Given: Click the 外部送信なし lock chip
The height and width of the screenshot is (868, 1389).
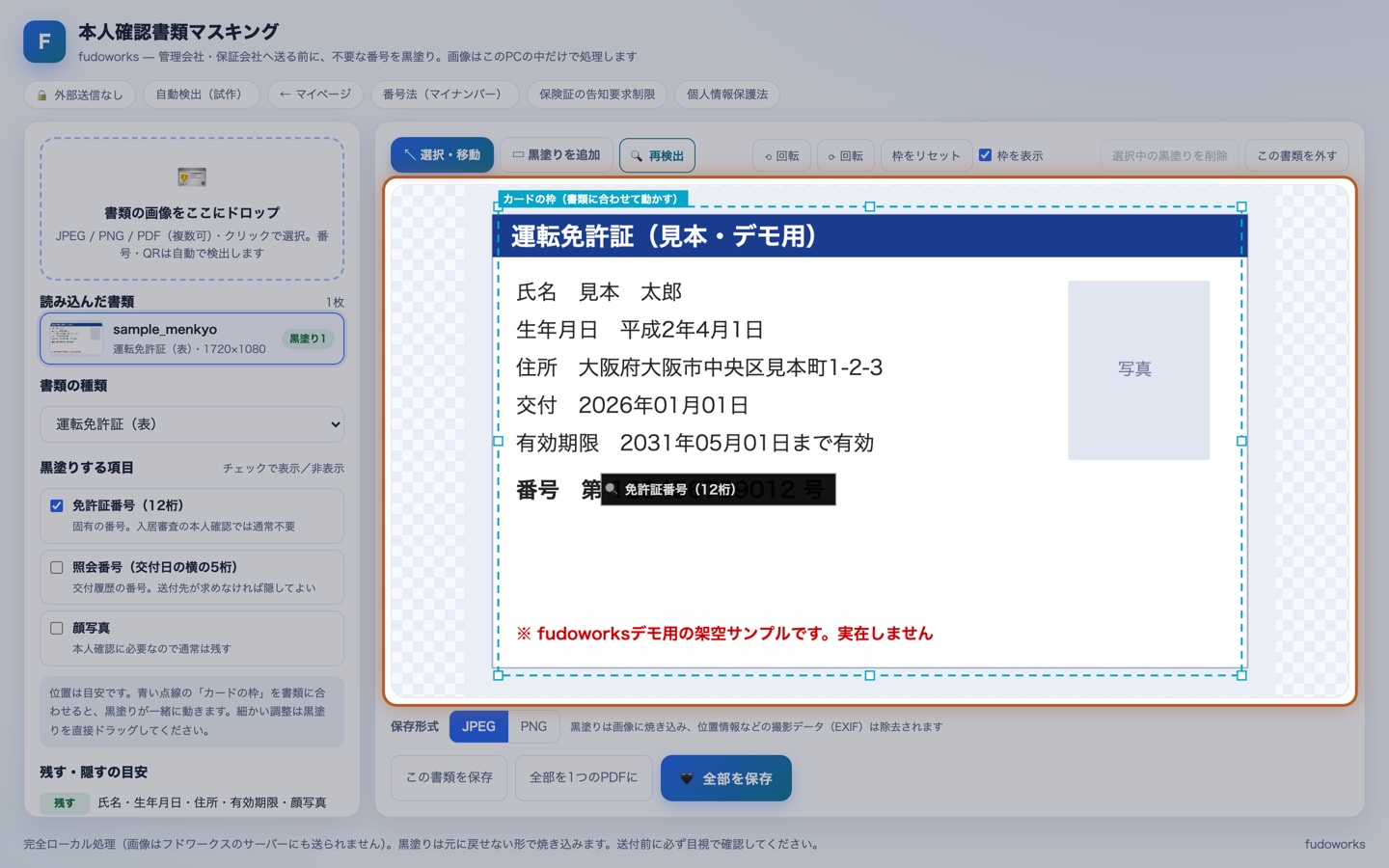Looking at the screenshot, I should (x=80, y=95).
